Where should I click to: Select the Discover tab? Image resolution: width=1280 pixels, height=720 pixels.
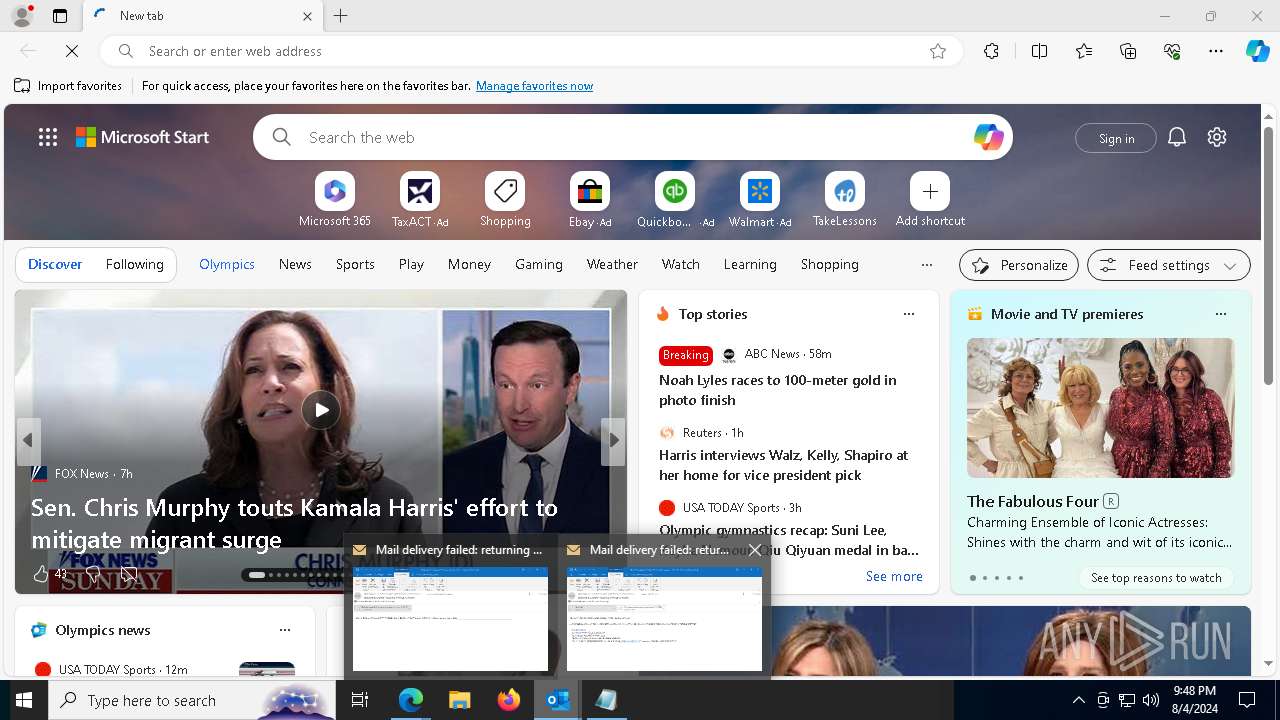click(x=55, y=265)
